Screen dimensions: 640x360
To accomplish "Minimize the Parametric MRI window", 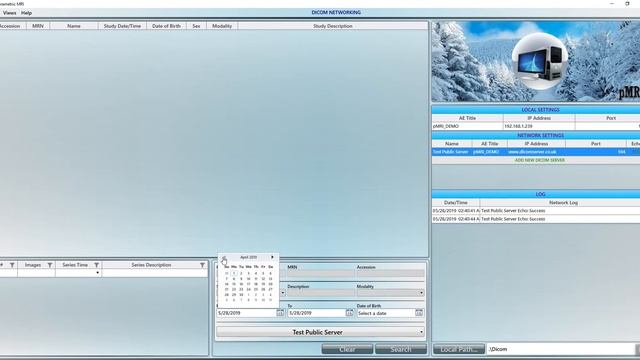I will [611, 4].
